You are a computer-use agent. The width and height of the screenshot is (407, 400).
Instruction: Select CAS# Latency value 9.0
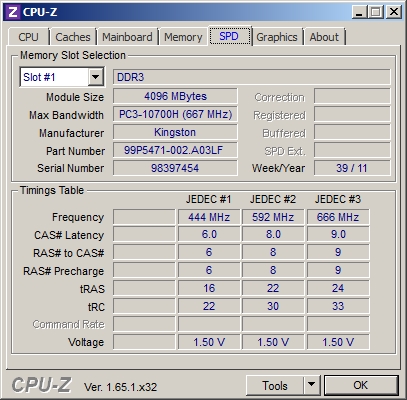338,234
